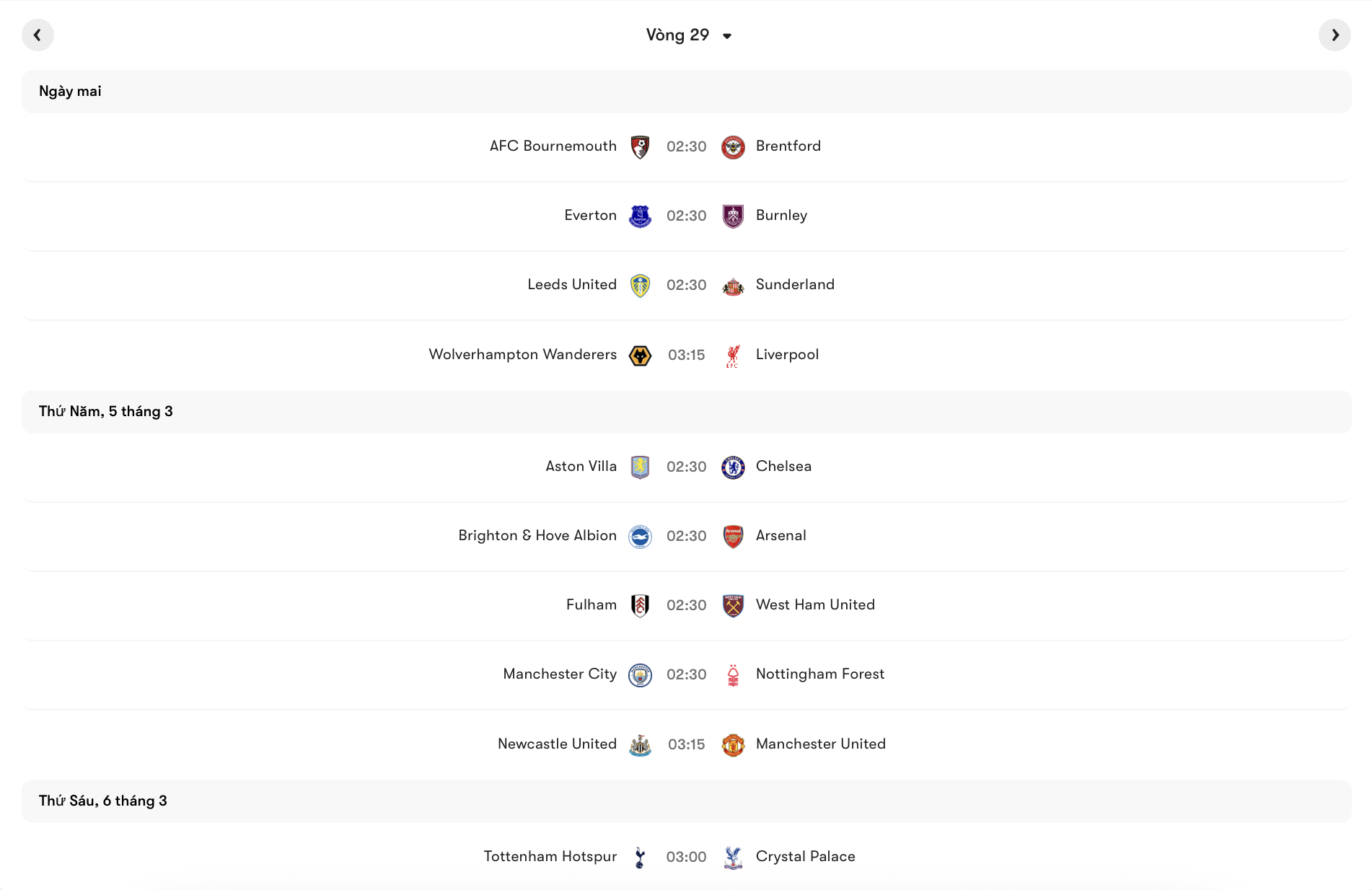The height and width of the screenshot is (890, 1372).
Task: Open the Newcastle United vs Manchester United fixture
Action: (686, 744)
